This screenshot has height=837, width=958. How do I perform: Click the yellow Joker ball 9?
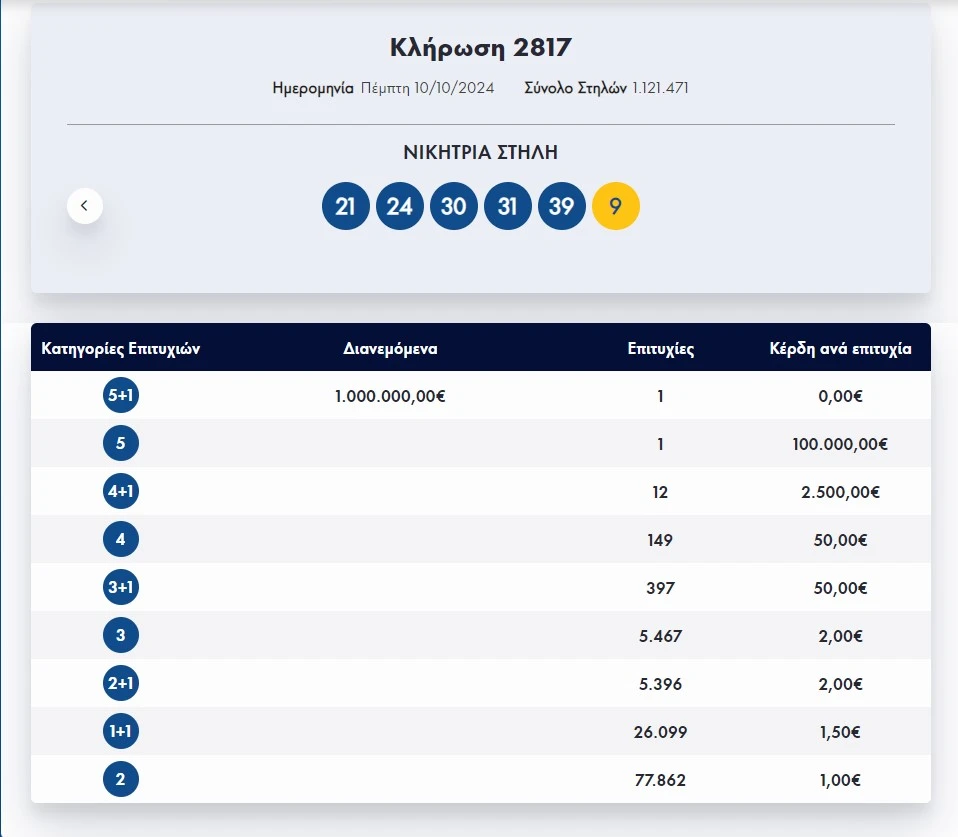[616, 206]
